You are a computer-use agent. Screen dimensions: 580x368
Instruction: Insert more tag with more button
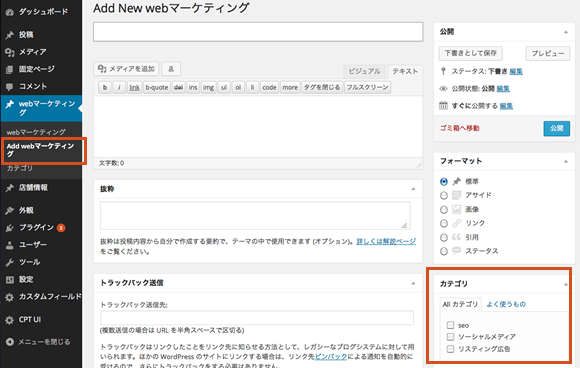click(x=290, y=88)
